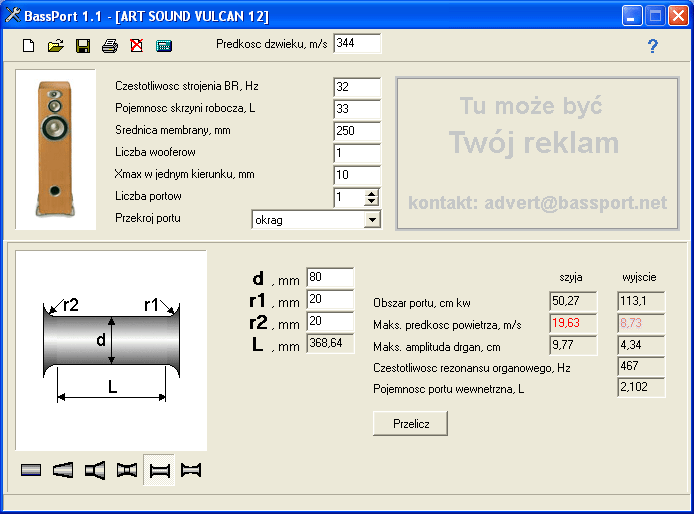The width and height of the screenshot is (694, 514).
Task: Click the wyjscie column header
Action: click(x=639, y=278)
